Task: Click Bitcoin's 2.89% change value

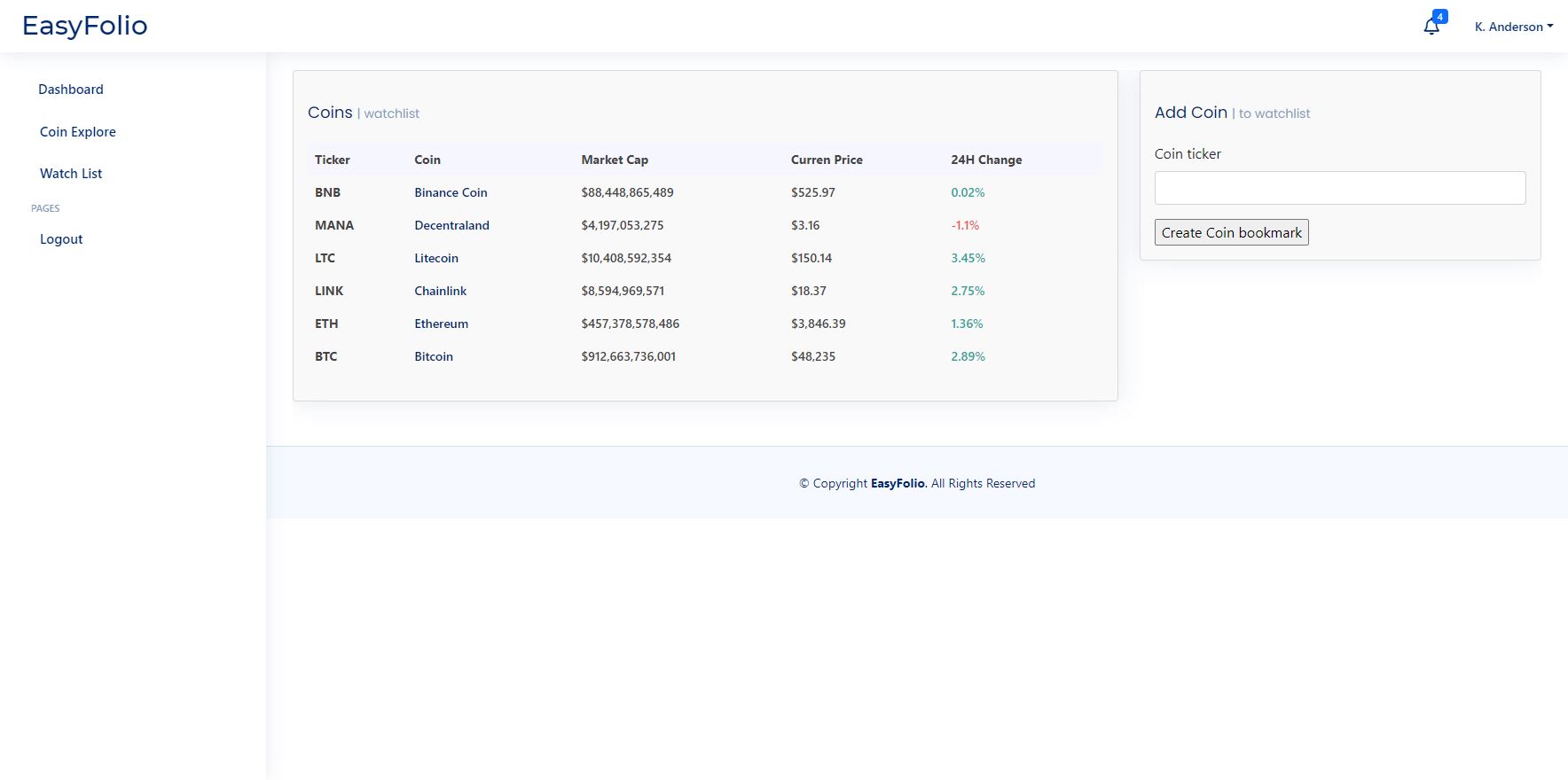Action: pyautogui.click(x=968, y=356)
